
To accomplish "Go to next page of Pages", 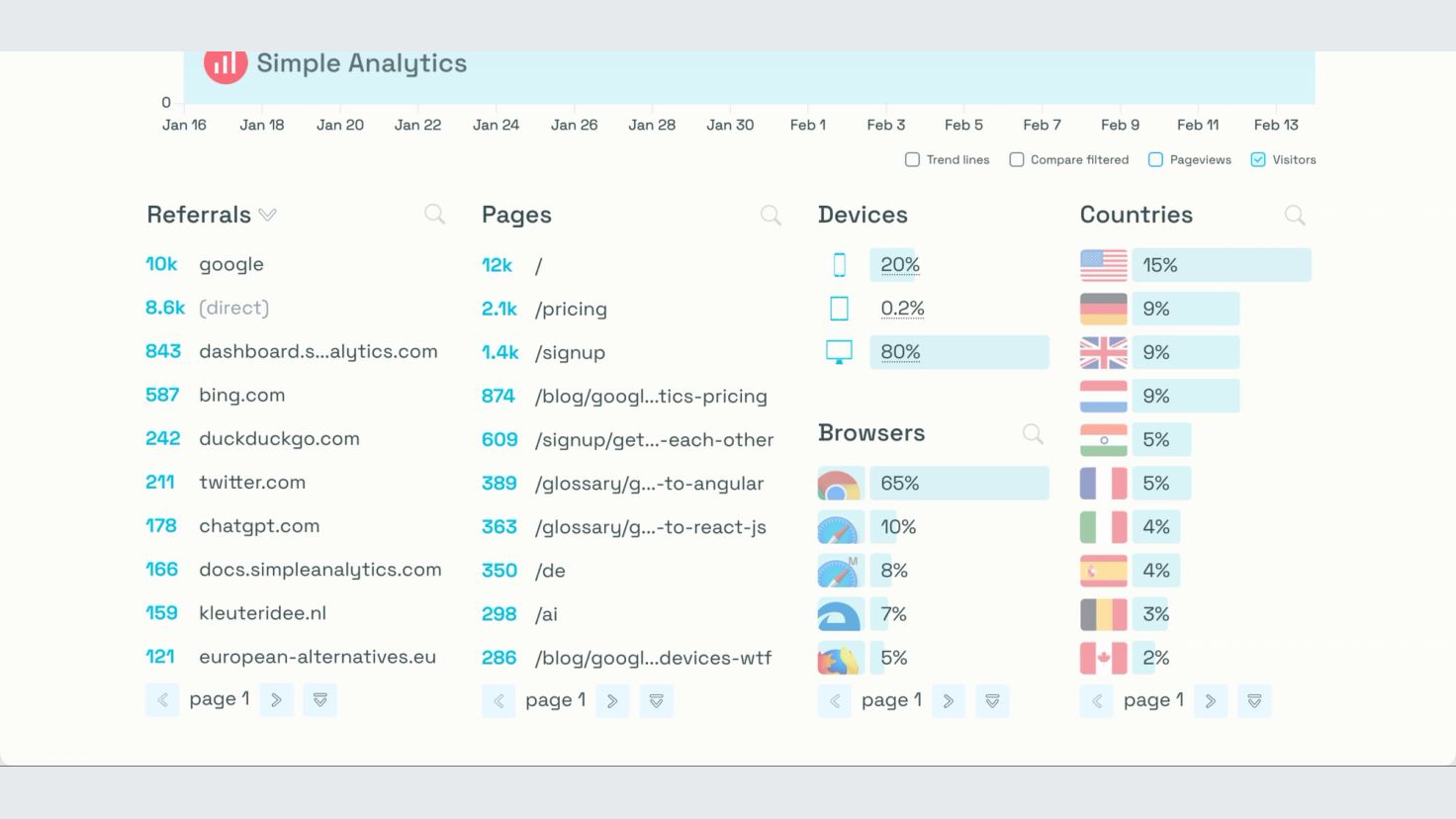I will 612,700.
